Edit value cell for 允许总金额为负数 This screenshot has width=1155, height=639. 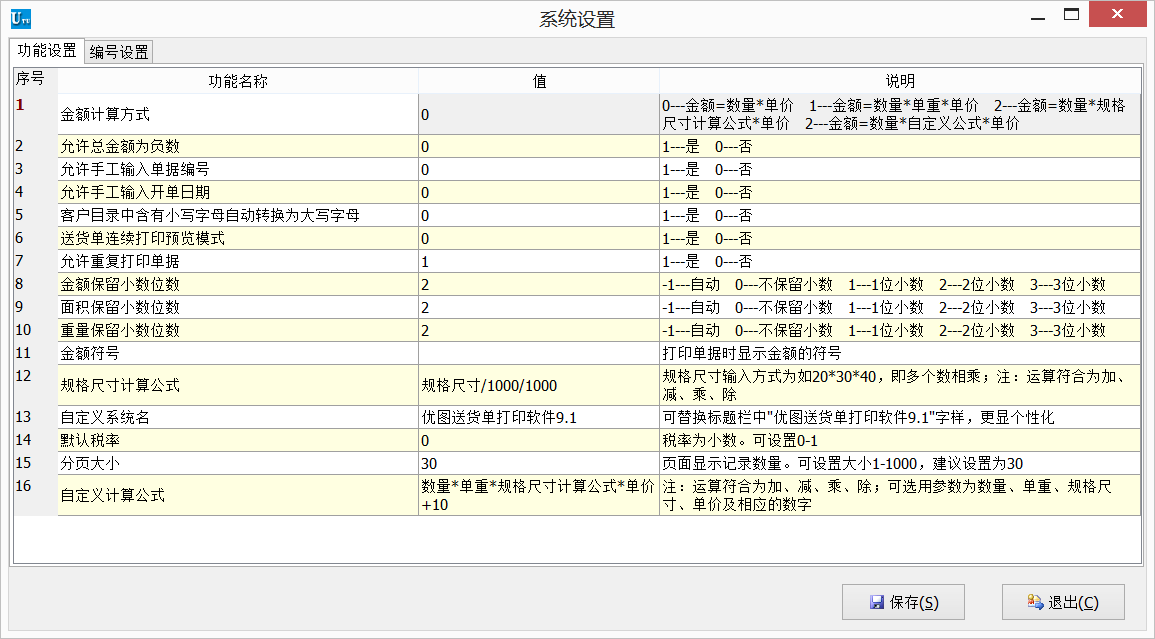pos(539,147)
